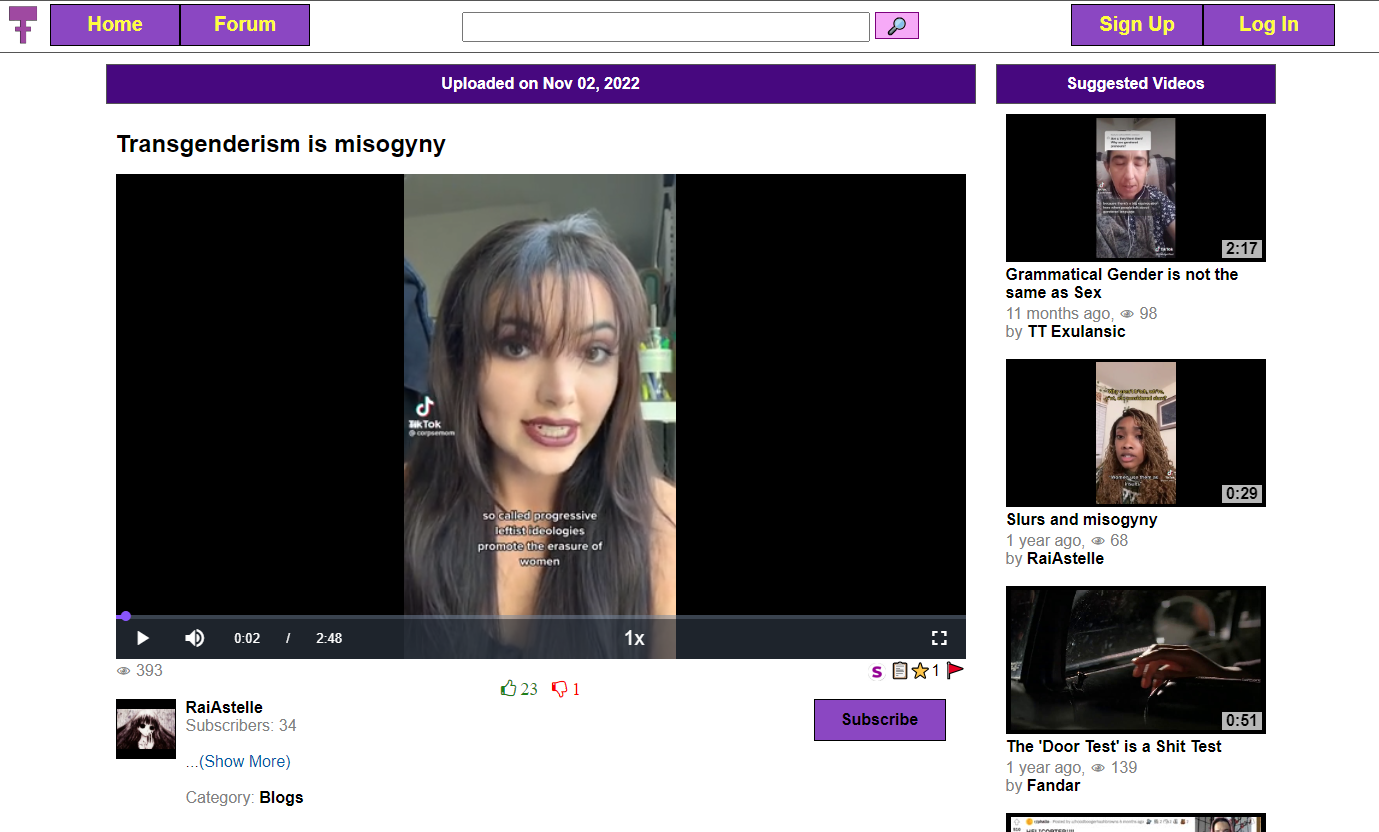Open the Home menu item
The image size is (1379, 832).
(x=115, y=25)
